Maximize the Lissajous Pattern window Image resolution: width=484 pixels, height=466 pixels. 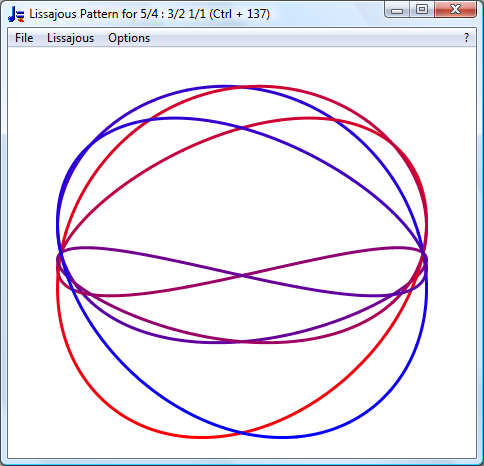[x=422, y=9]
